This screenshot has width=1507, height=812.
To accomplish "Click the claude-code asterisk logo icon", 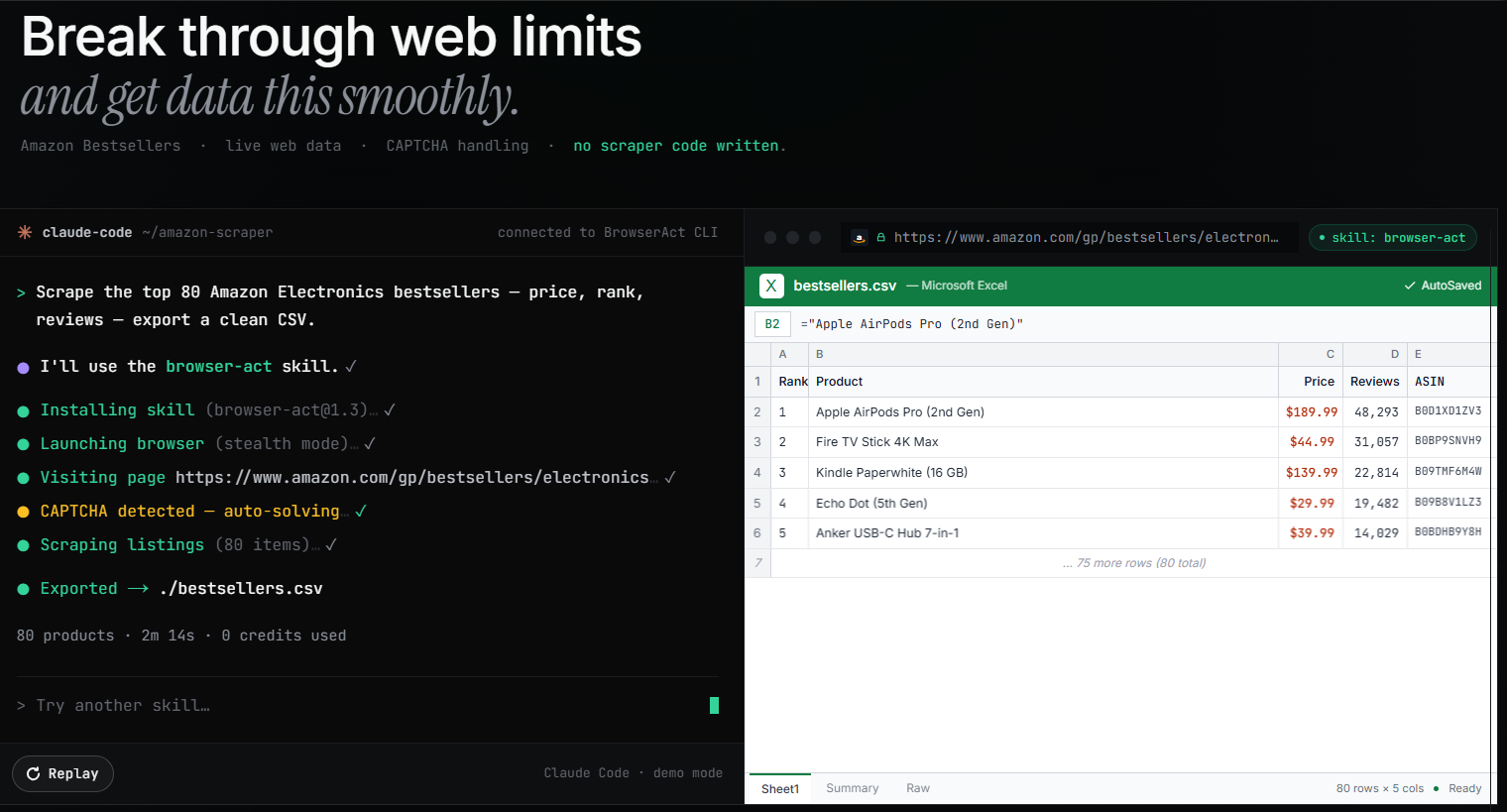I will coord(25,232).
